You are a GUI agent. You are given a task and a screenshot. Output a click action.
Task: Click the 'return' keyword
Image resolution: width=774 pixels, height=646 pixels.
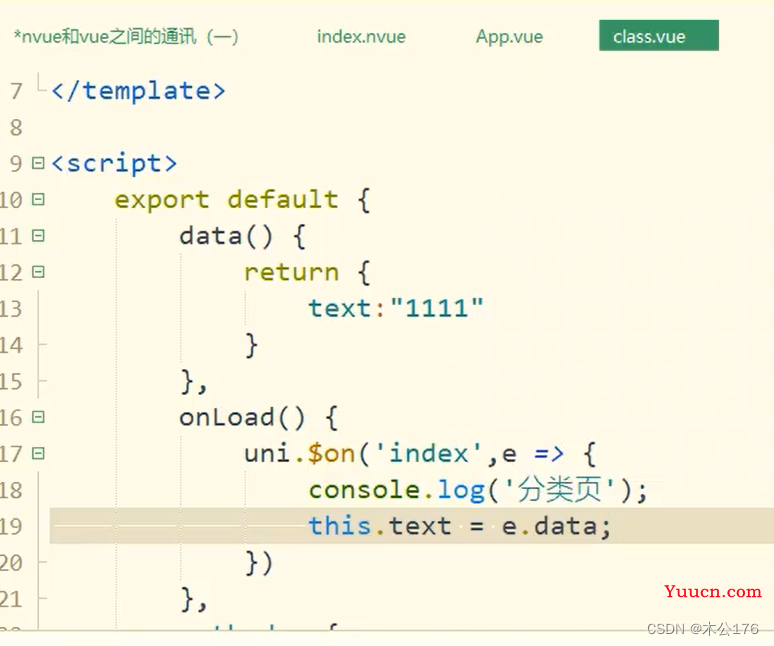291,272
